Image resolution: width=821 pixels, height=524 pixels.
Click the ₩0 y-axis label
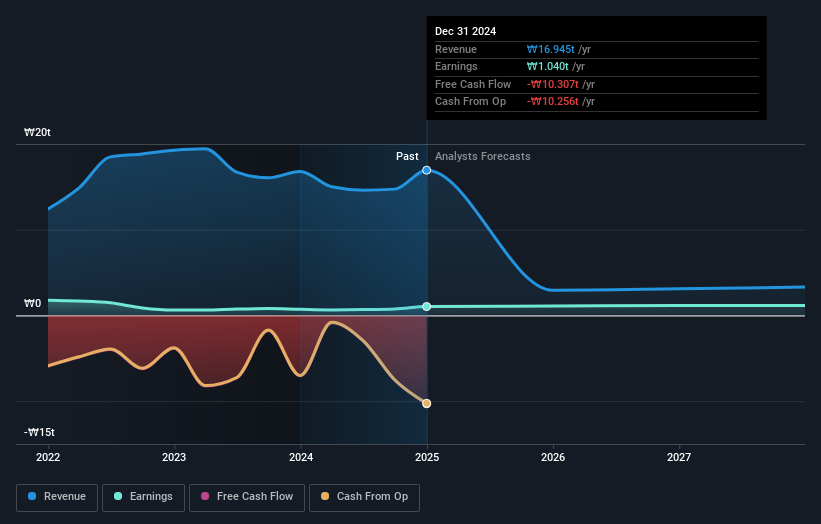tap(32, 304)
